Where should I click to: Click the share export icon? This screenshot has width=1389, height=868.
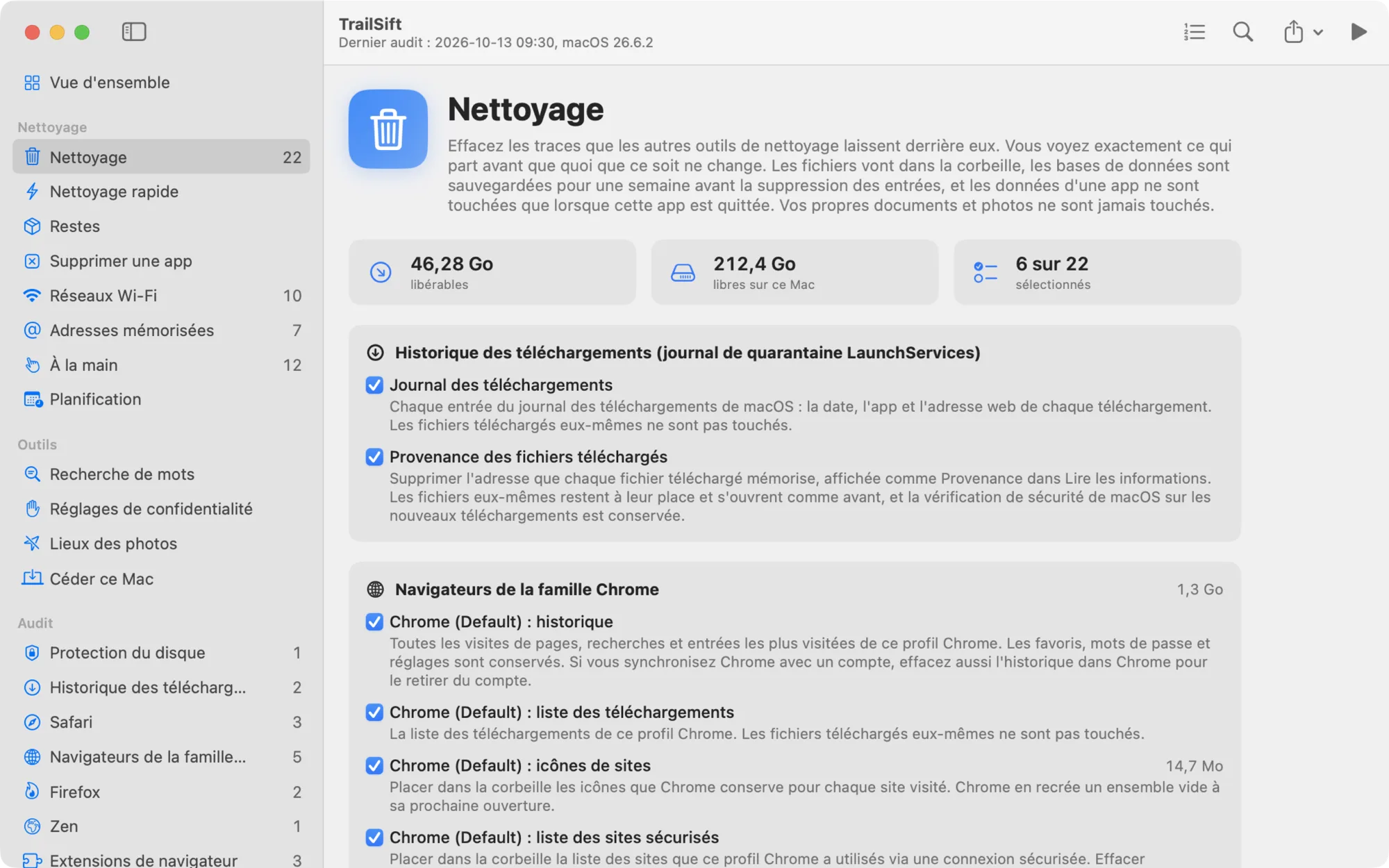pos(1293,32)
